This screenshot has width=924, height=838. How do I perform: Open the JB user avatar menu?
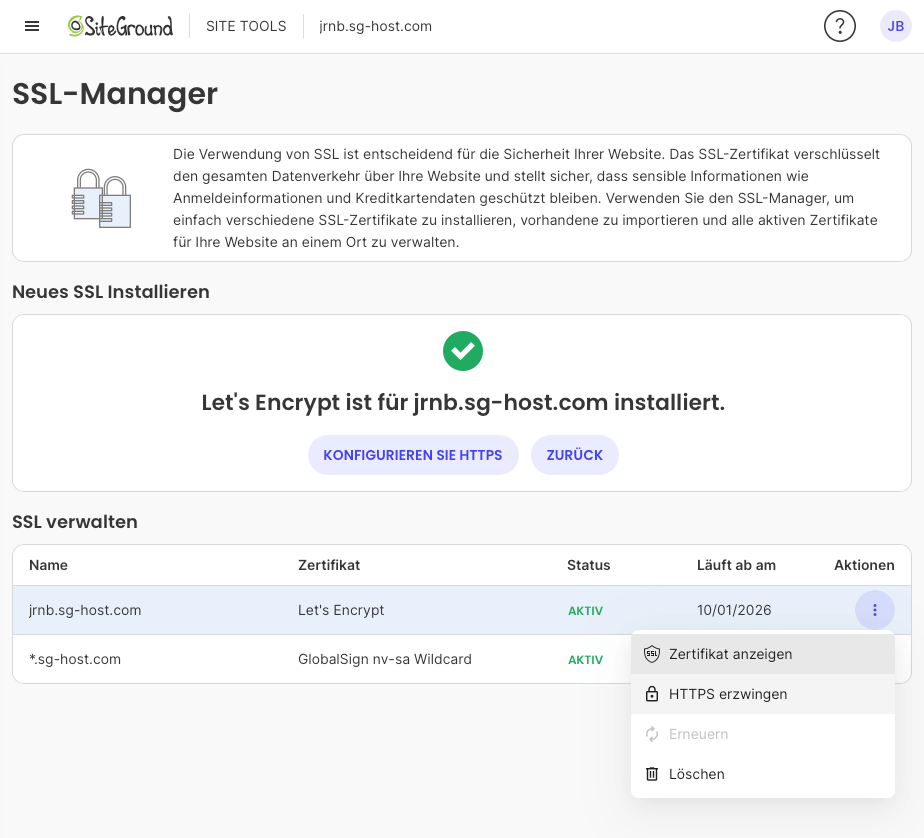coord(895,26)
